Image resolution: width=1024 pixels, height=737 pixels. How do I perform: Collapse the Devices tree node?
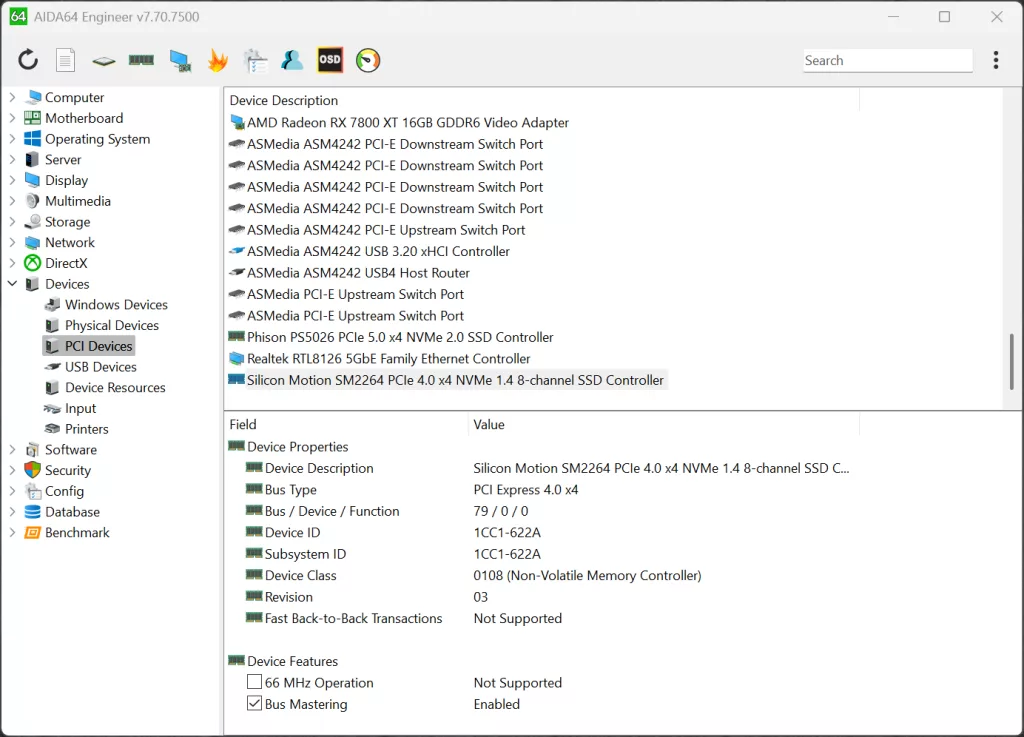(12, 284)
